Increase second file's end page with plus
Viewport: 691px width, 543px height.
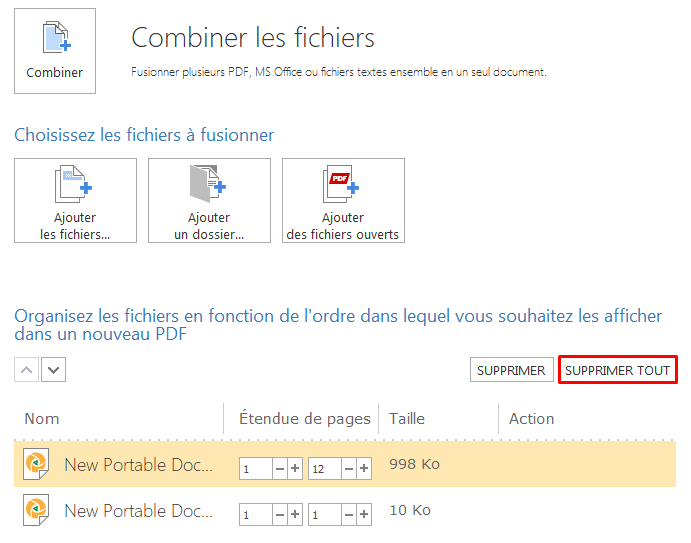364,514
